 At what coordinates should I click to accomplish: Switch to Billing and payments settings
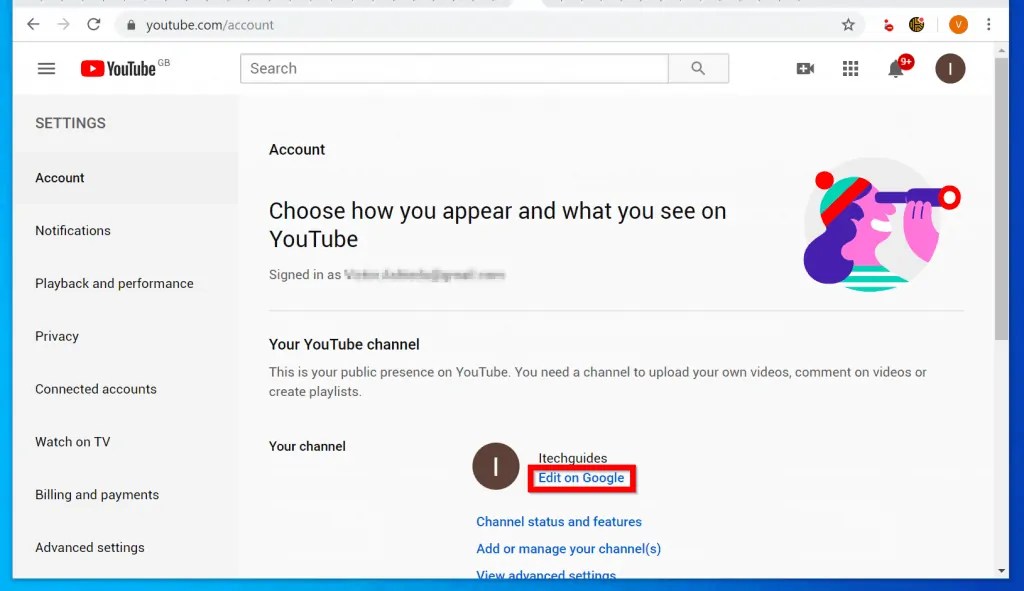pos(95,494)
